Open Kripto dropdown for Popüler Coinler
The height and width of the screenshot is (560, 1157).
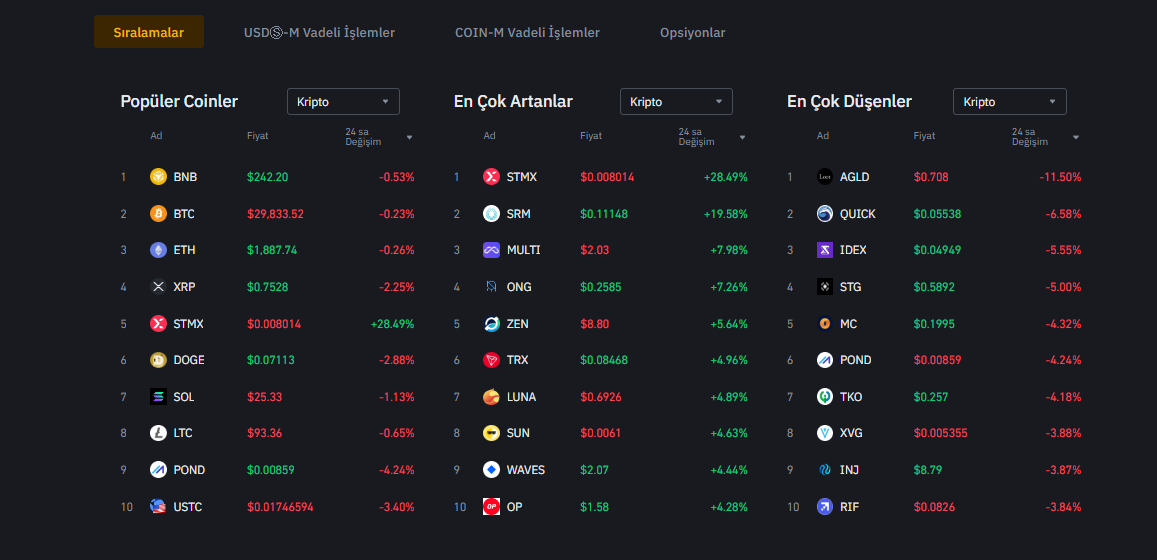pyautogui.click(x=343, y=102)
